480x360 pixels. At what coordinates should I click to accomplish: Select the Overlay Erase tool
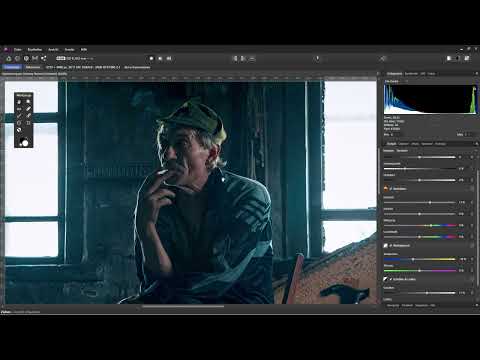(x=28, y=116)
